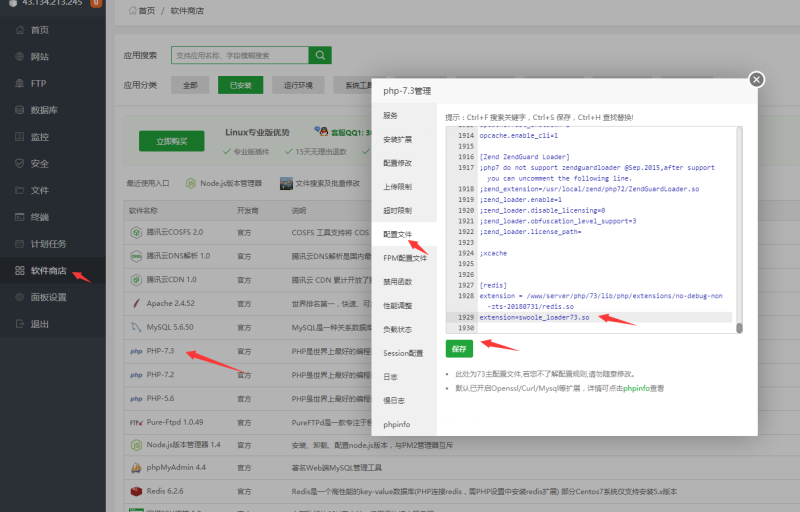The image size is (800, 512).
Task: Filter apps by 全部 category
Action: [190, 85]
